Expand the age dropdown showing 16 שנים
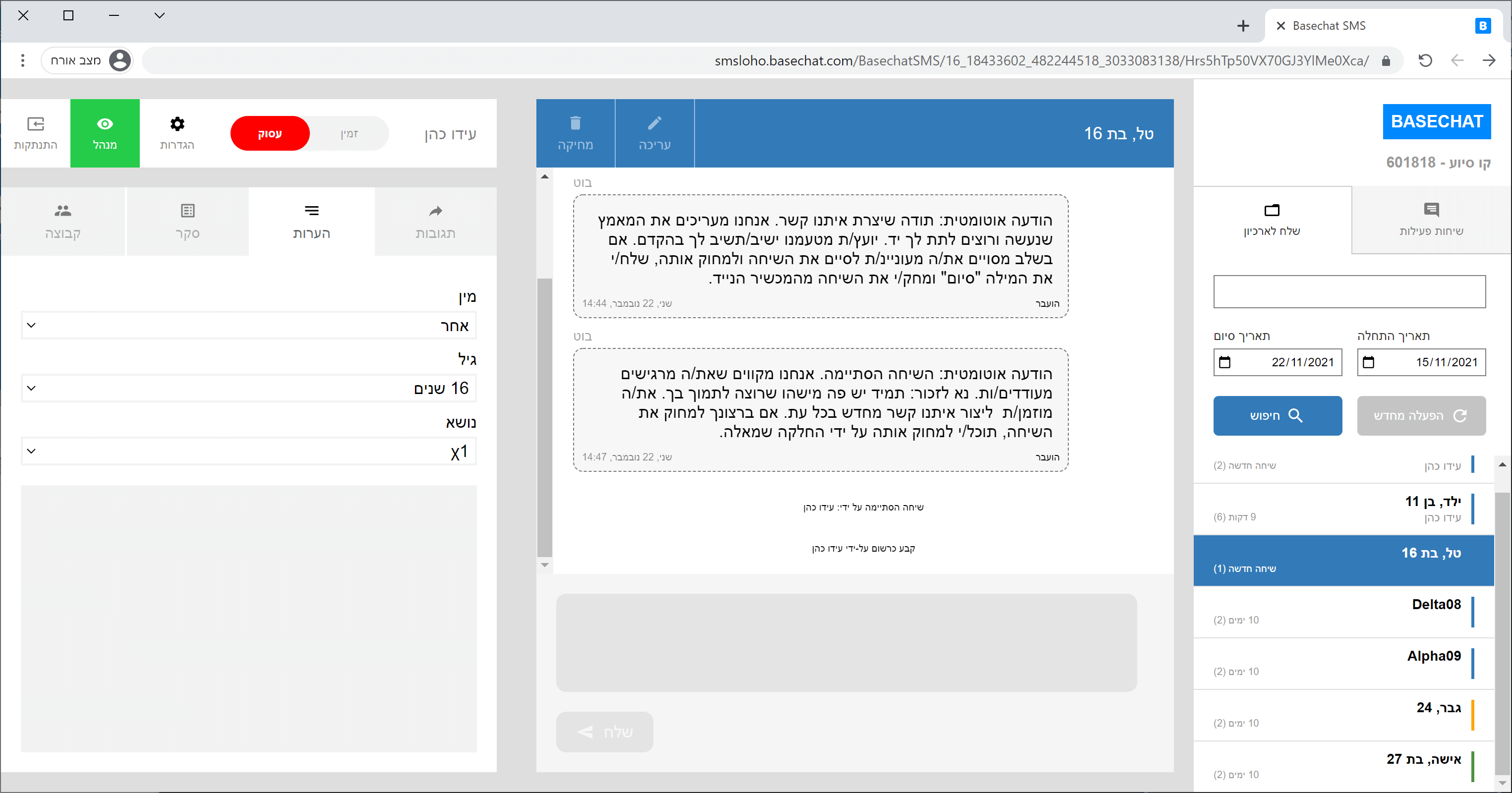The image size is (1512, 793). [x=248, y=389]
